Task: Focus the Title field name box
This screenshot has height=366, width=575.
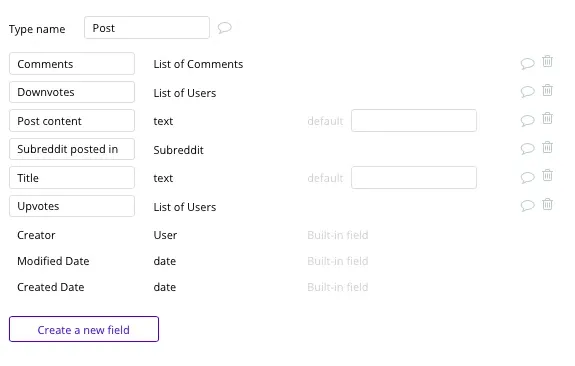Action: pyautogui.click(x=72, y=177)
